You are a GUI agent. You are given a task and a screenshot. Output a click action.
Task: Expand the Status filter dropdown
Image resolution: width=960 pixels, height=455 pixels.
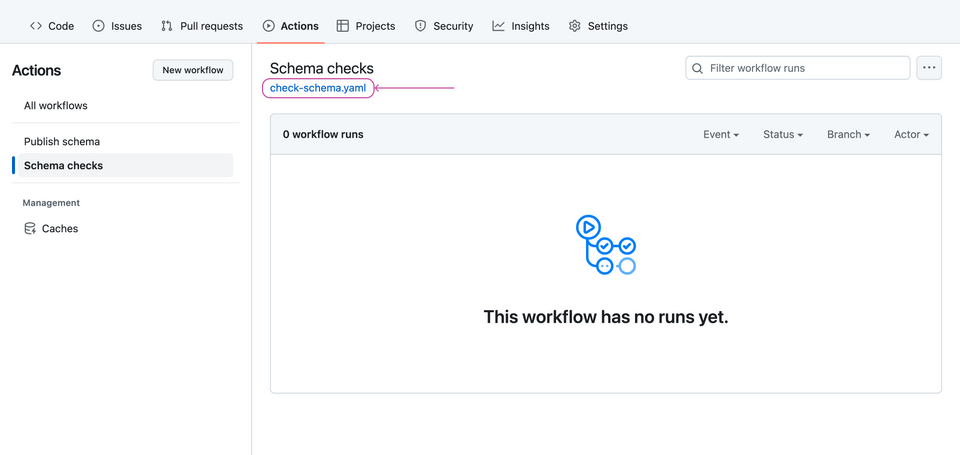tap(782, 134)
